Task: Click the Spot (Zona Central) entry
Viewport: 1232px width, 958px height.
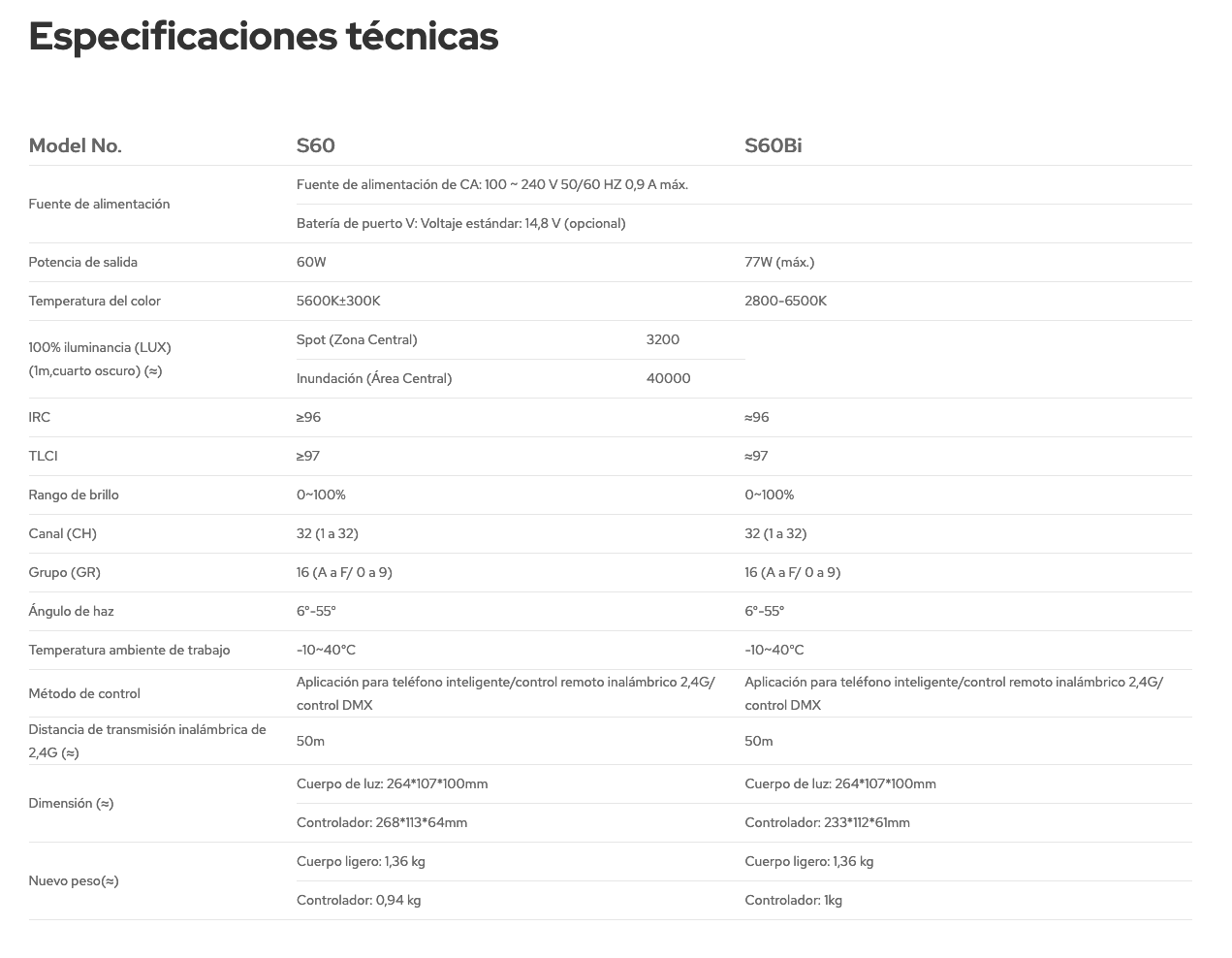Action: [357, 339]
